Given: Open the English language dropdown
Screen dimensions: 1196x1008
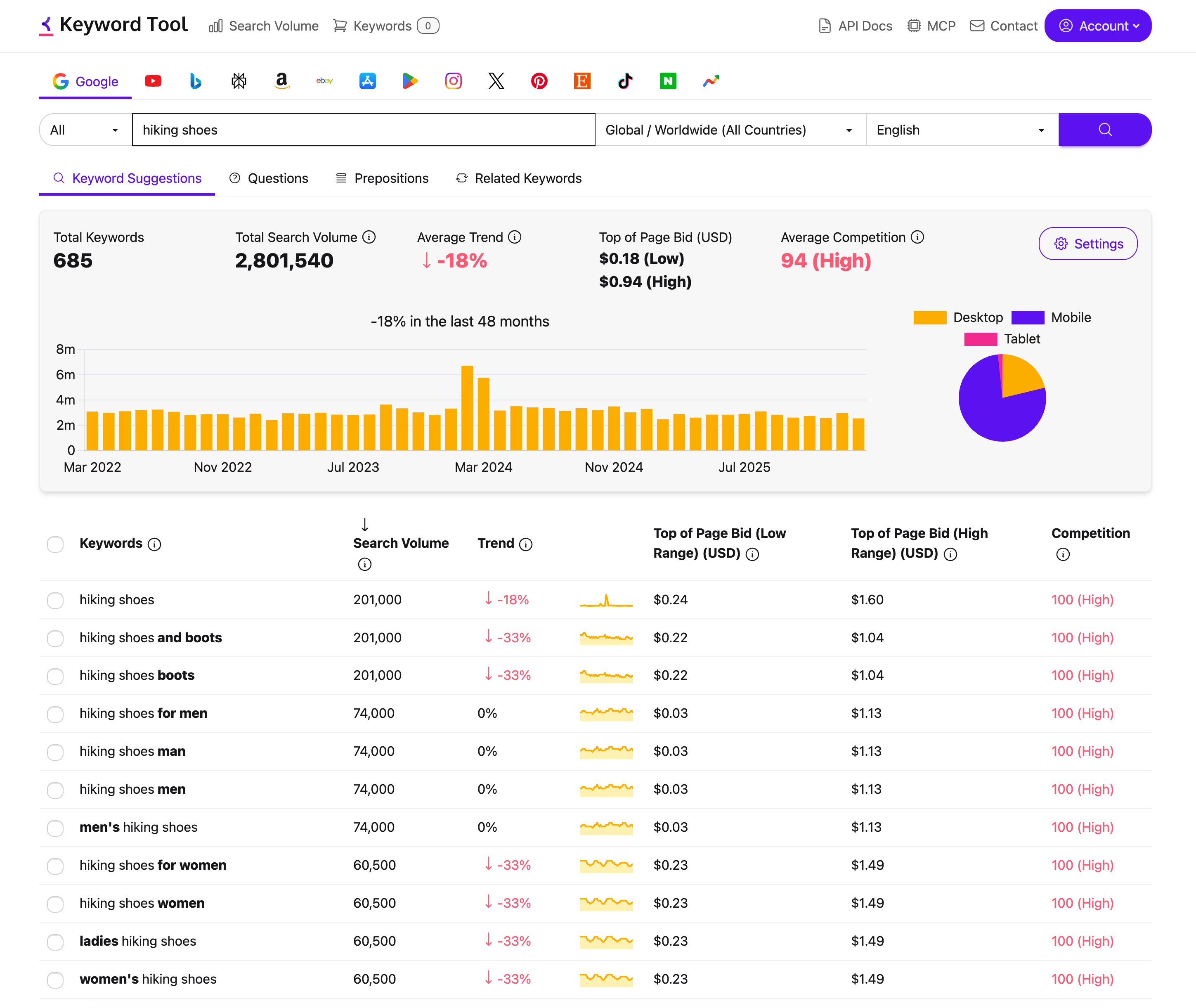Looking at the screenshot, I should pyautogui.click(x=962, y=130).
